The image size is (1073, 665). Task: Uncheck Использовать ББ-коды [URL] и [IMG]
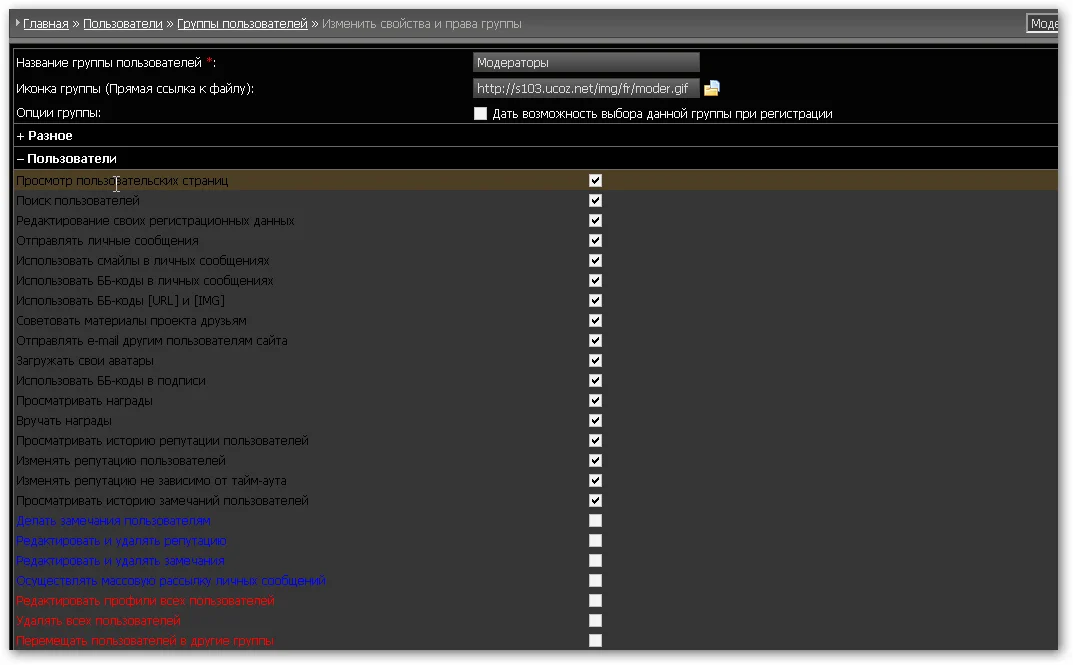click(x=595, y=300)
